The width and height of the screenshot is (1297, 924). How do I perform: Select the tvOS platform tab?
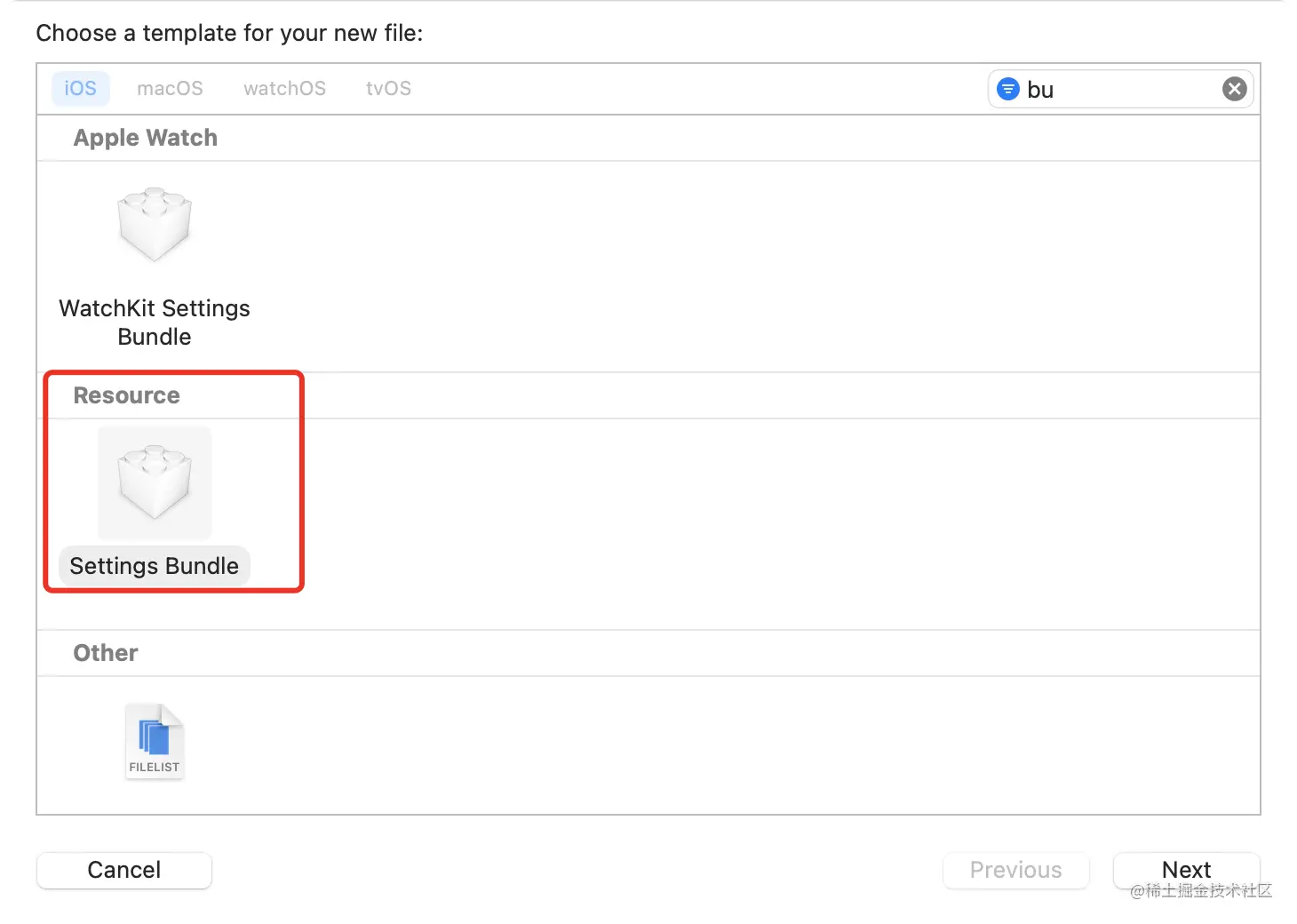click(388, 89)
